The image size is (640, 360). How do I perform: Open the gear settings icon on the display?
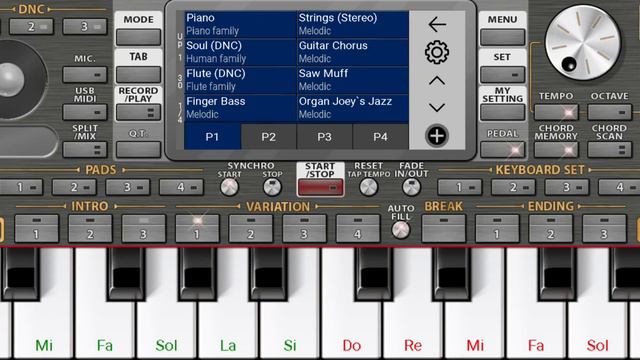tap(437, 52)
